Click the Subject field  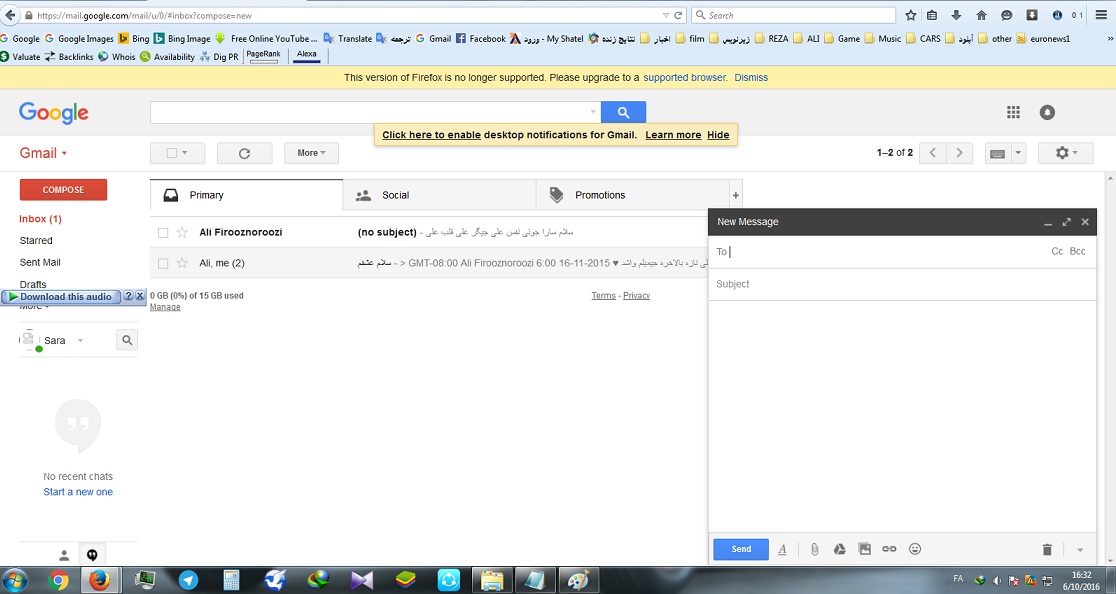click(902, 284)
